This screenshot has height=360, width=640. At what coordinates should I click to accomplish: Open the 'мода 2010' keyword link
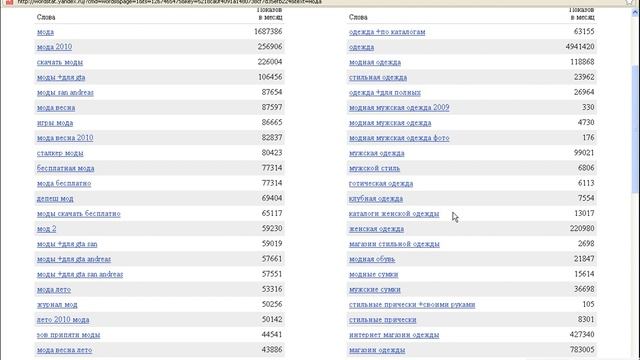(x=54, y=47)
